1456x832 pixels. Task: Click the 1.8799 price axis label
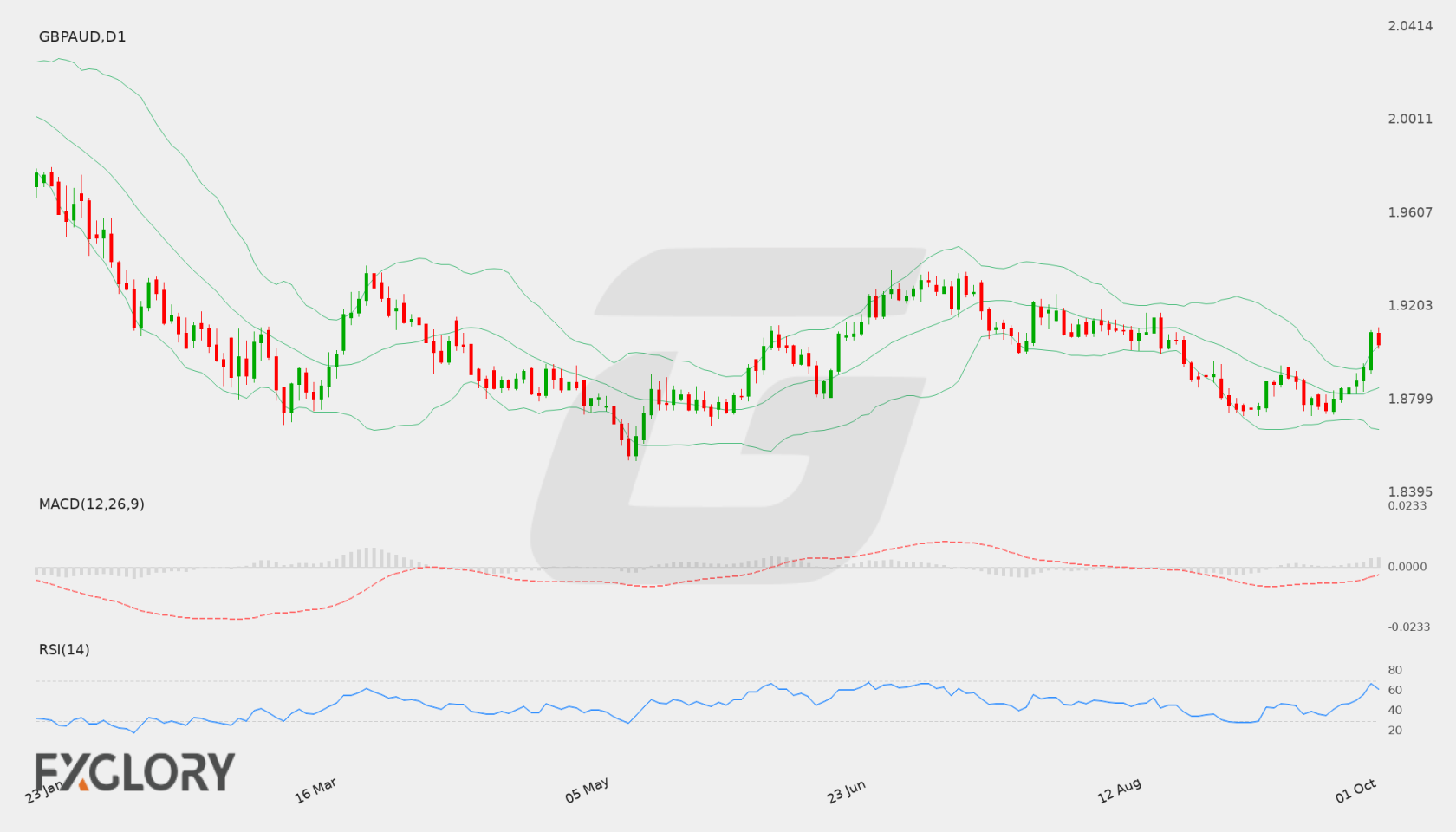point(1410,399)
